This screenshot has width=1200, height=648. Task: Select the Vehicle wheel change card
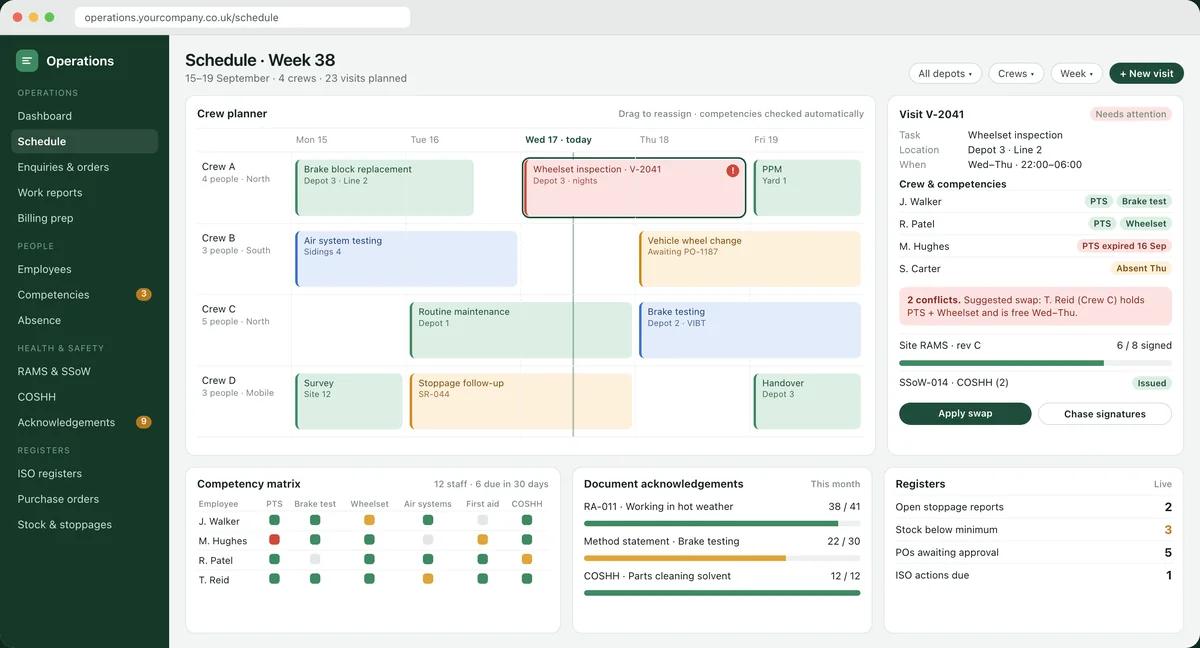point(750,259)
